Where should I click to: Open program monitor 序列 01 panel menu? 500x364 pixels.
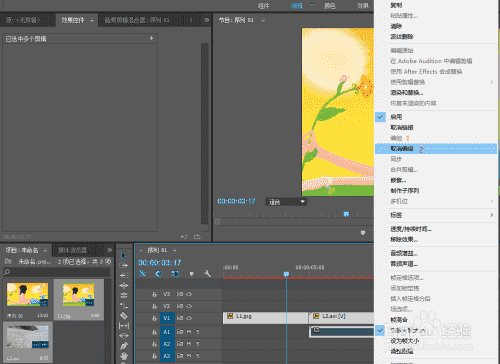click(x=263, y=20)
